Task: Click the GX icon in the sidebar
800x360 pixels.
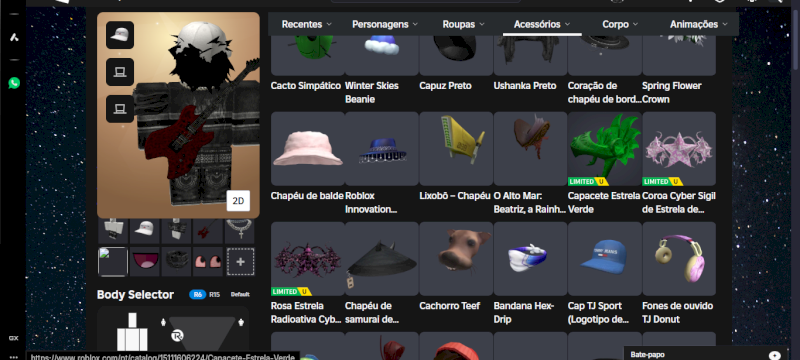Action: pos(14,338)
